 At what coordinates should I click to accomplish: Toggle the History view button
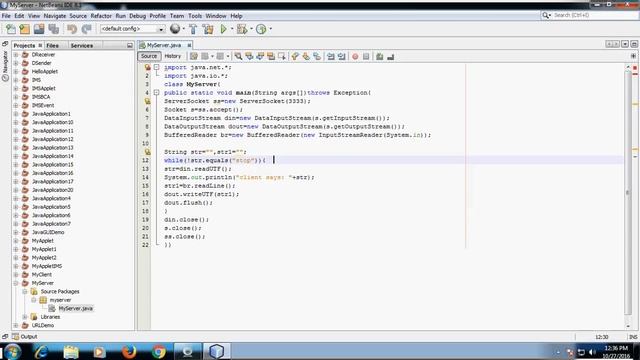172,56
